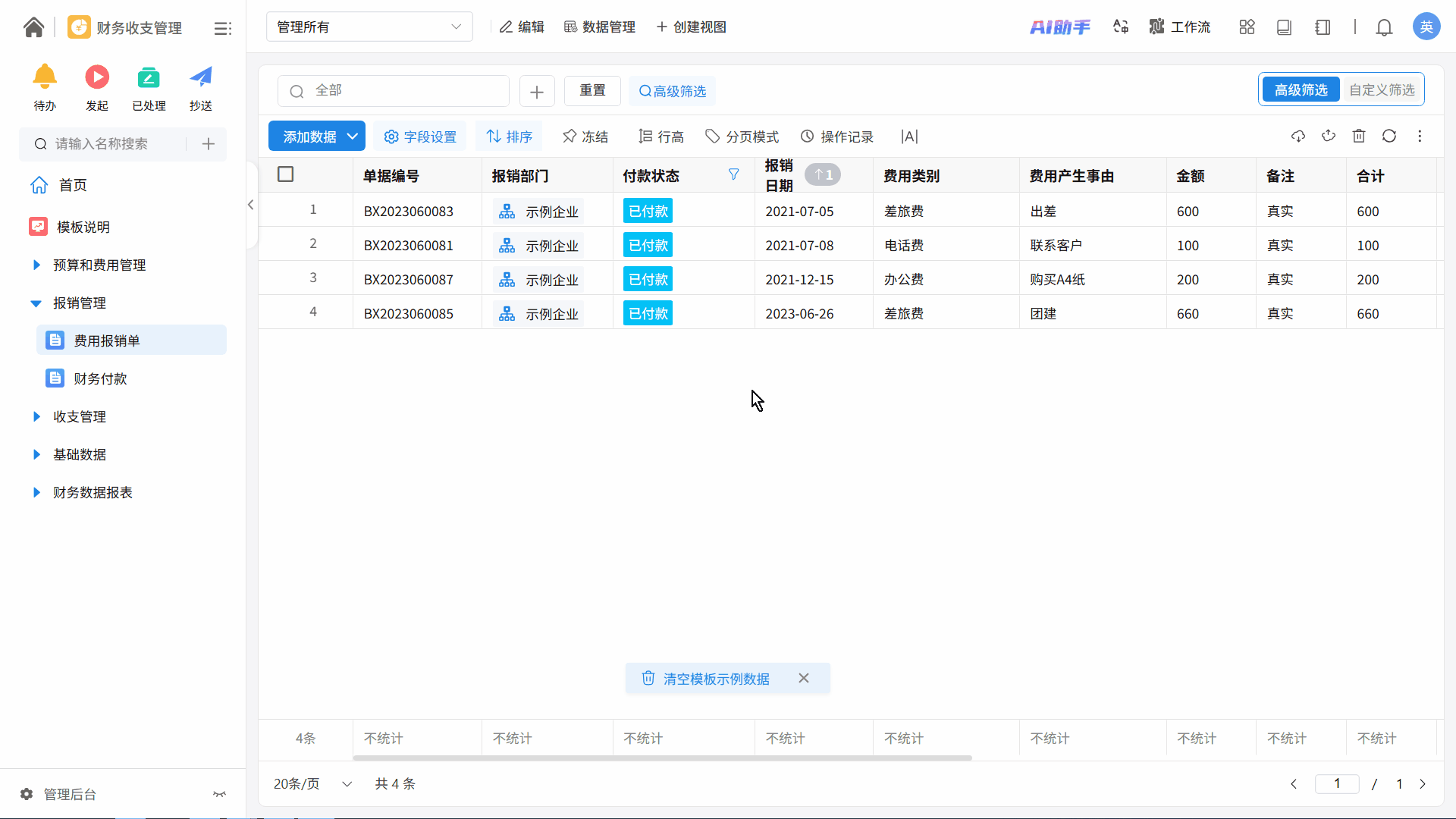Open the 管理所有 view dropdown
This screenshot has height=819, width=1456.
369,27
